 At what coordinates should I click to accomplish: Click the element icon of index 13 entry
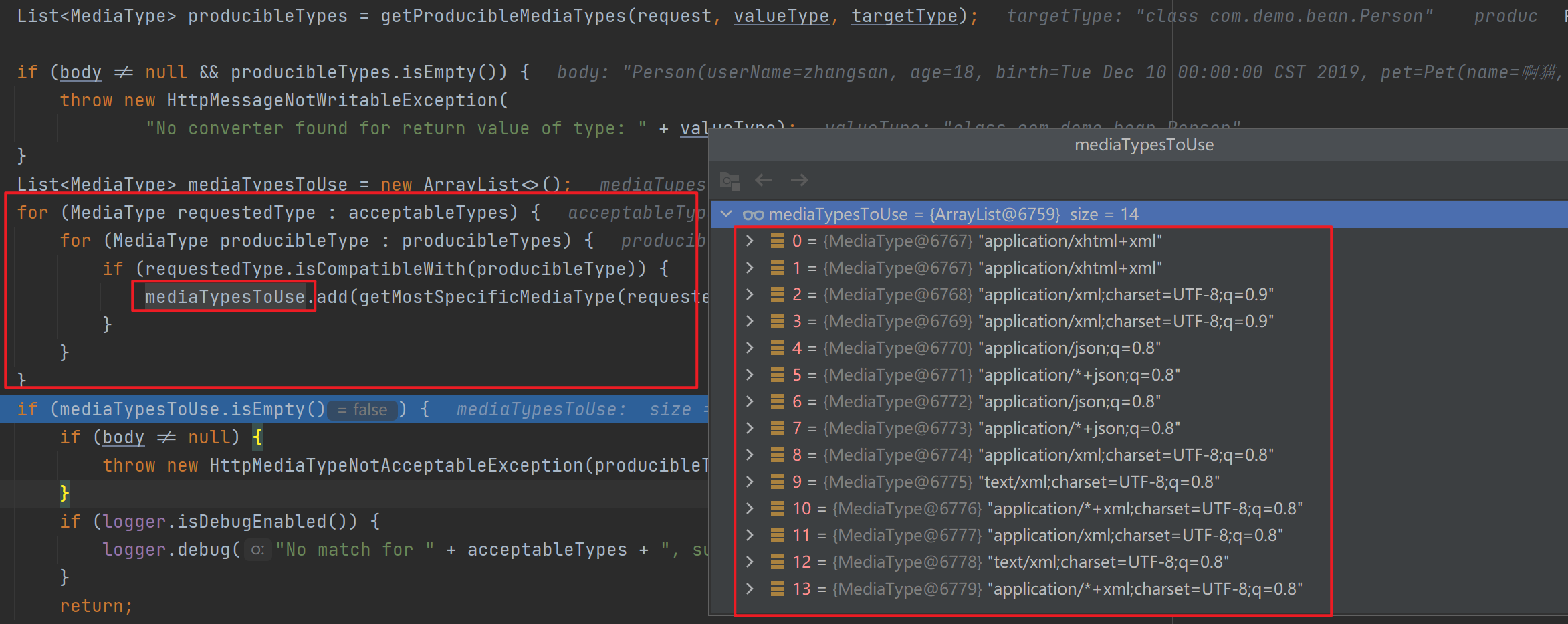pyautogui.click(x=778, y=589)
